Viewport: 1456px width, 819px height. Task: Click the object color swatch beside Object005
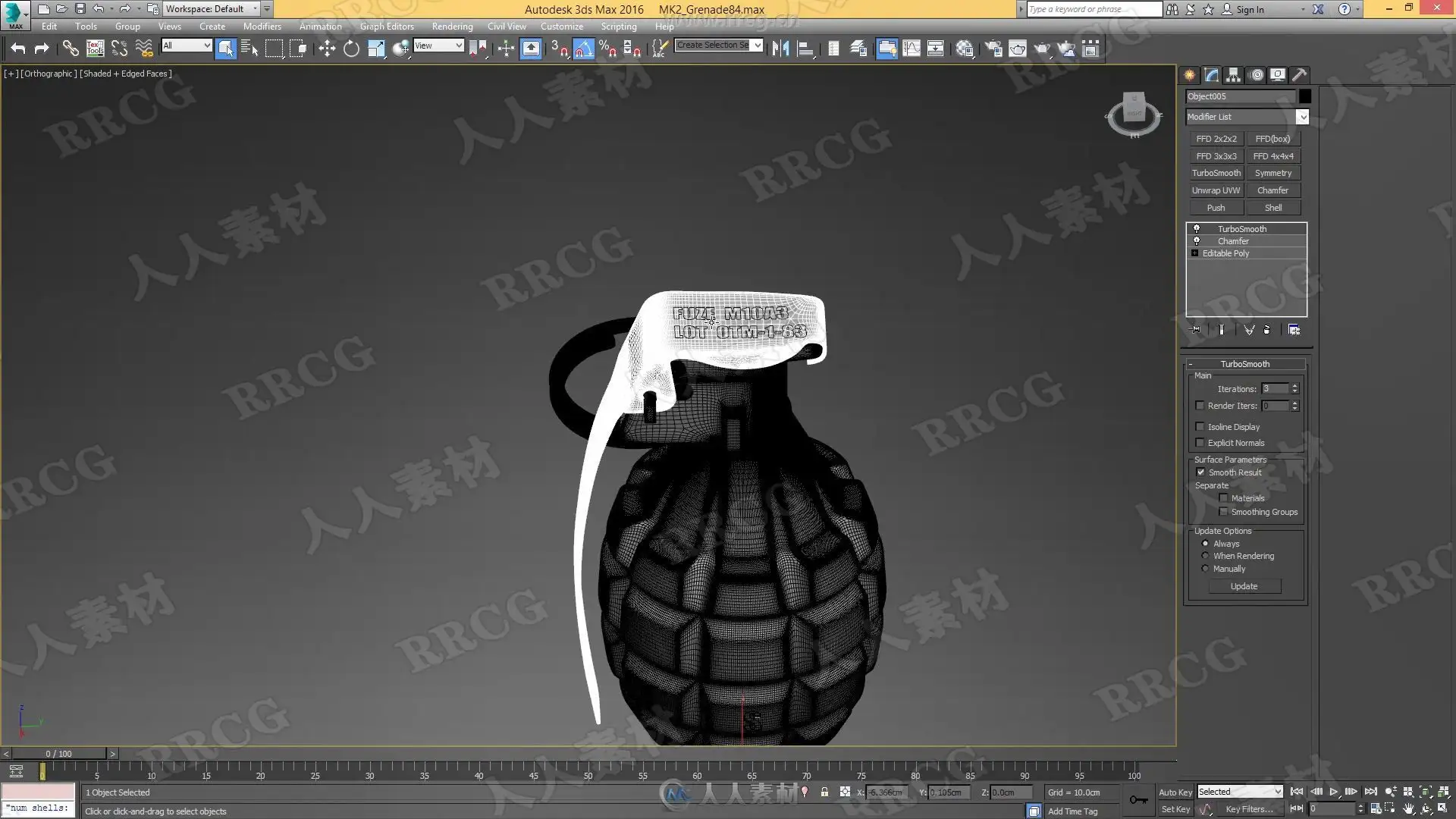(x=1304, y=96)
